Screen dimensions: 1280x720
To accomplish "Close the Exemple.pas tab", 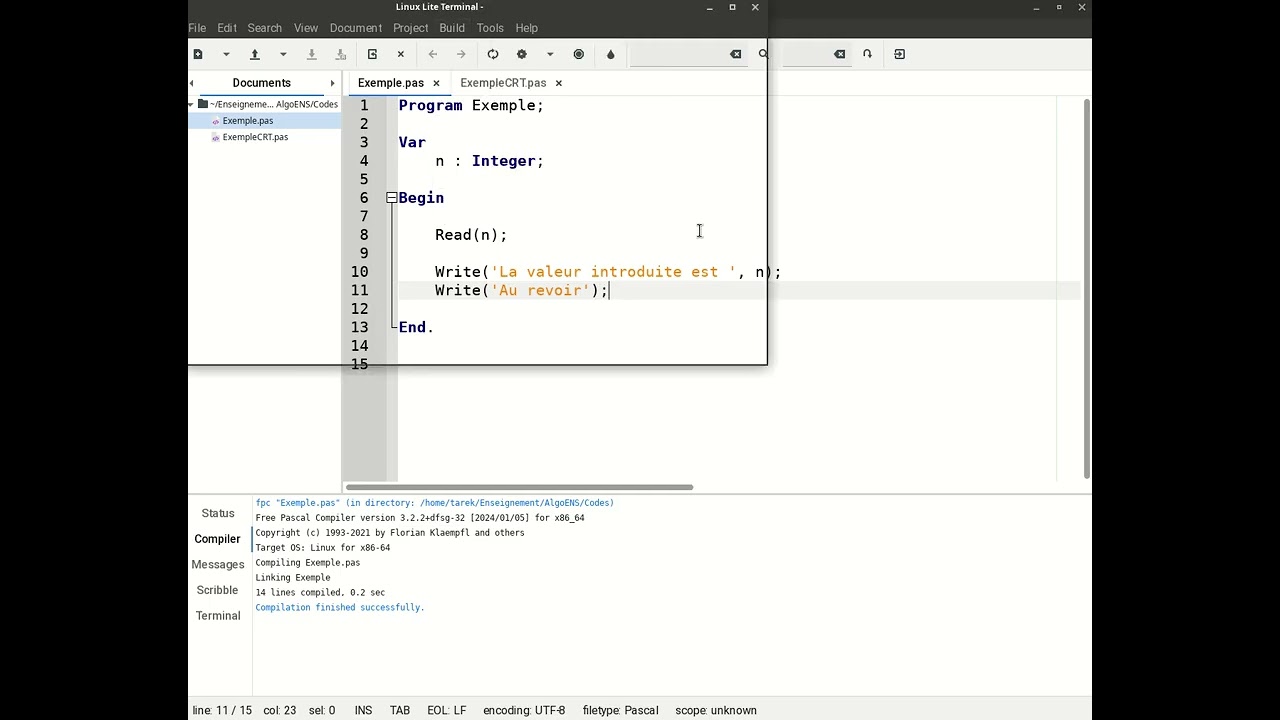I will click(436, 83).
